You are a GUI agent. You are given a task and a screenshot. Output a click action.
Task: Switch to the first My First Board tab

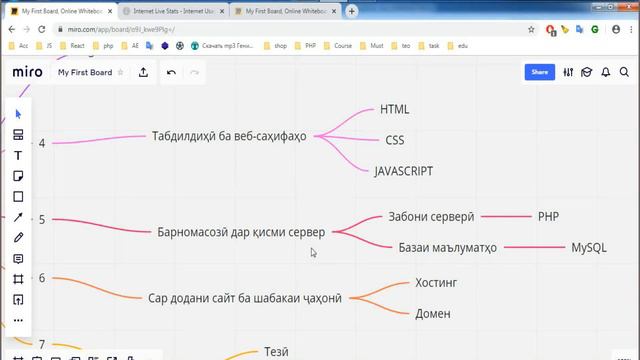pos(61,11)
